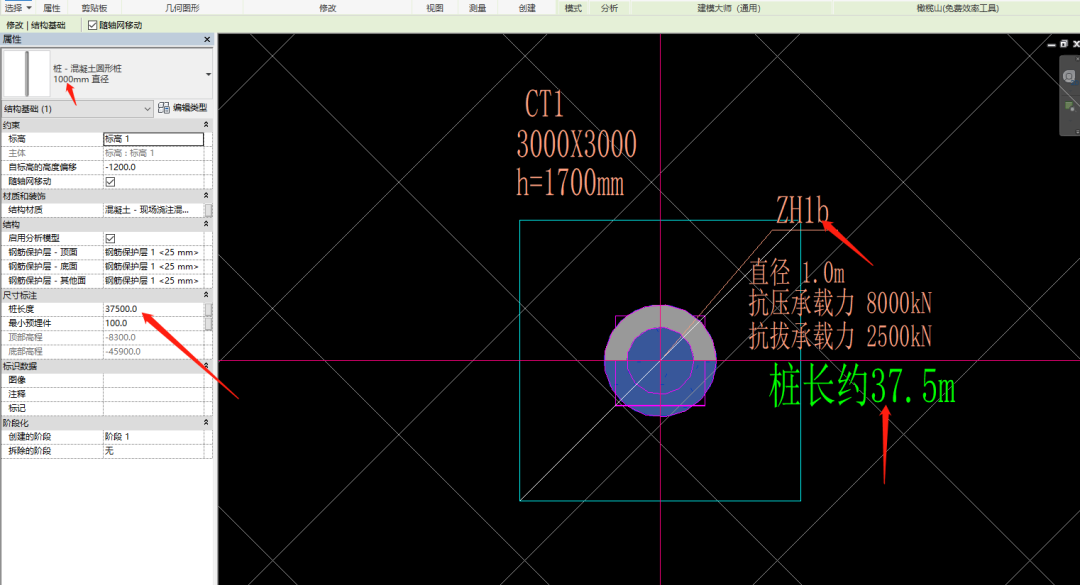The image size is (1080, 585).
Task: Click the 建模大师 (通用) panel label
Action: click(x=729, y=8)
